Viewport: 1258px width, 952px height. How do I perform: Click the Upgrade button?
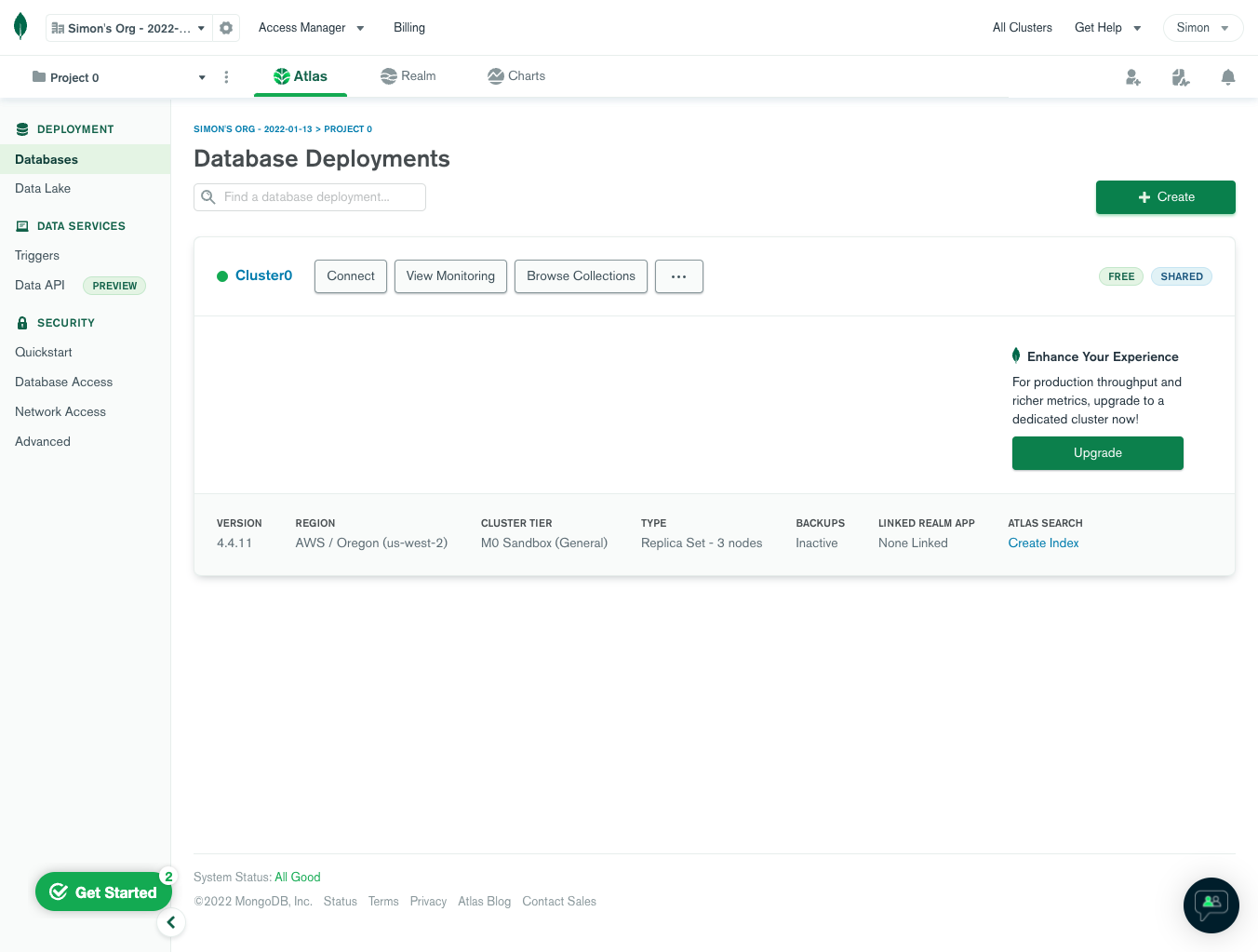coord(1098,453)
